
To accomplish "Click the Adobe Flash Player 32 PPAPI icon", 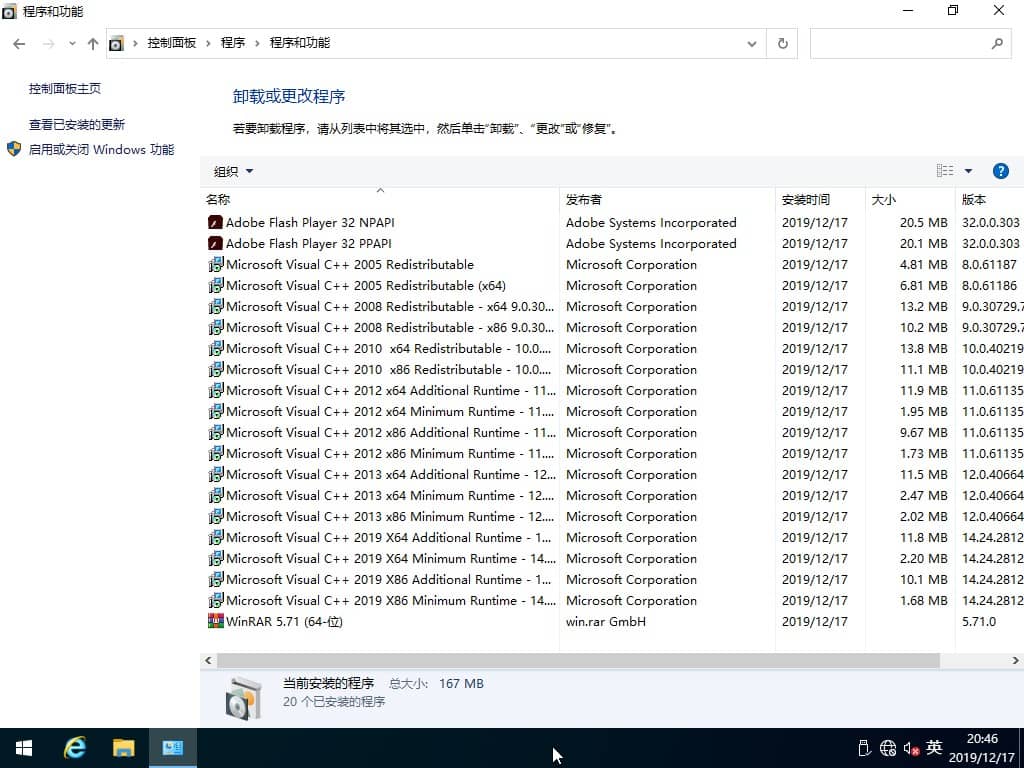I will [x=215, y=244].
